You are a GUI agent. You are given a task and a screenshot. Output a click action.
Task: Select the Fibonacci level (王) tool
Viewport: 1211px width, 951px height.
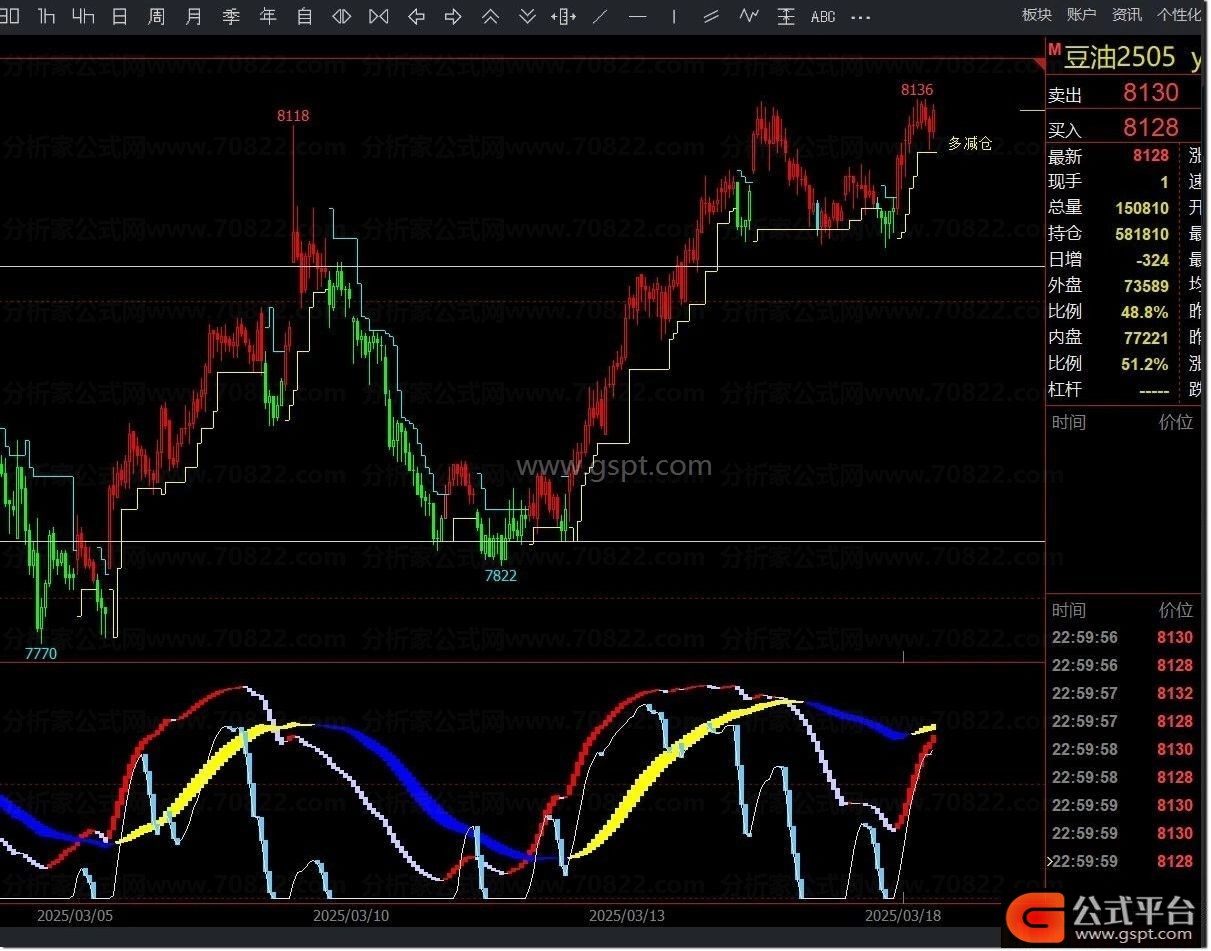(x=786, y=15)
